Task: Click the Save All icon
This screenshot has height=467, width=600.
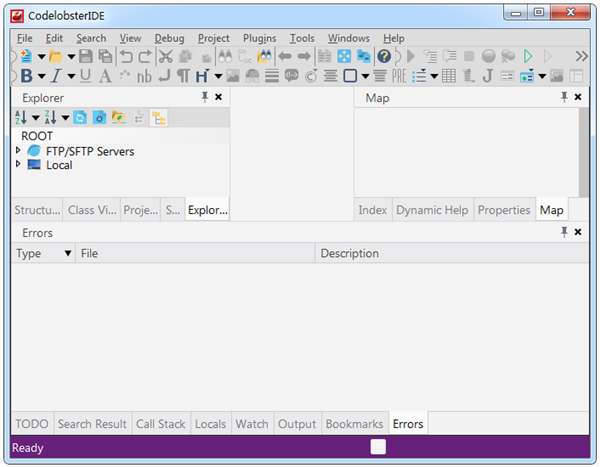Action: [x=105, y=57]
